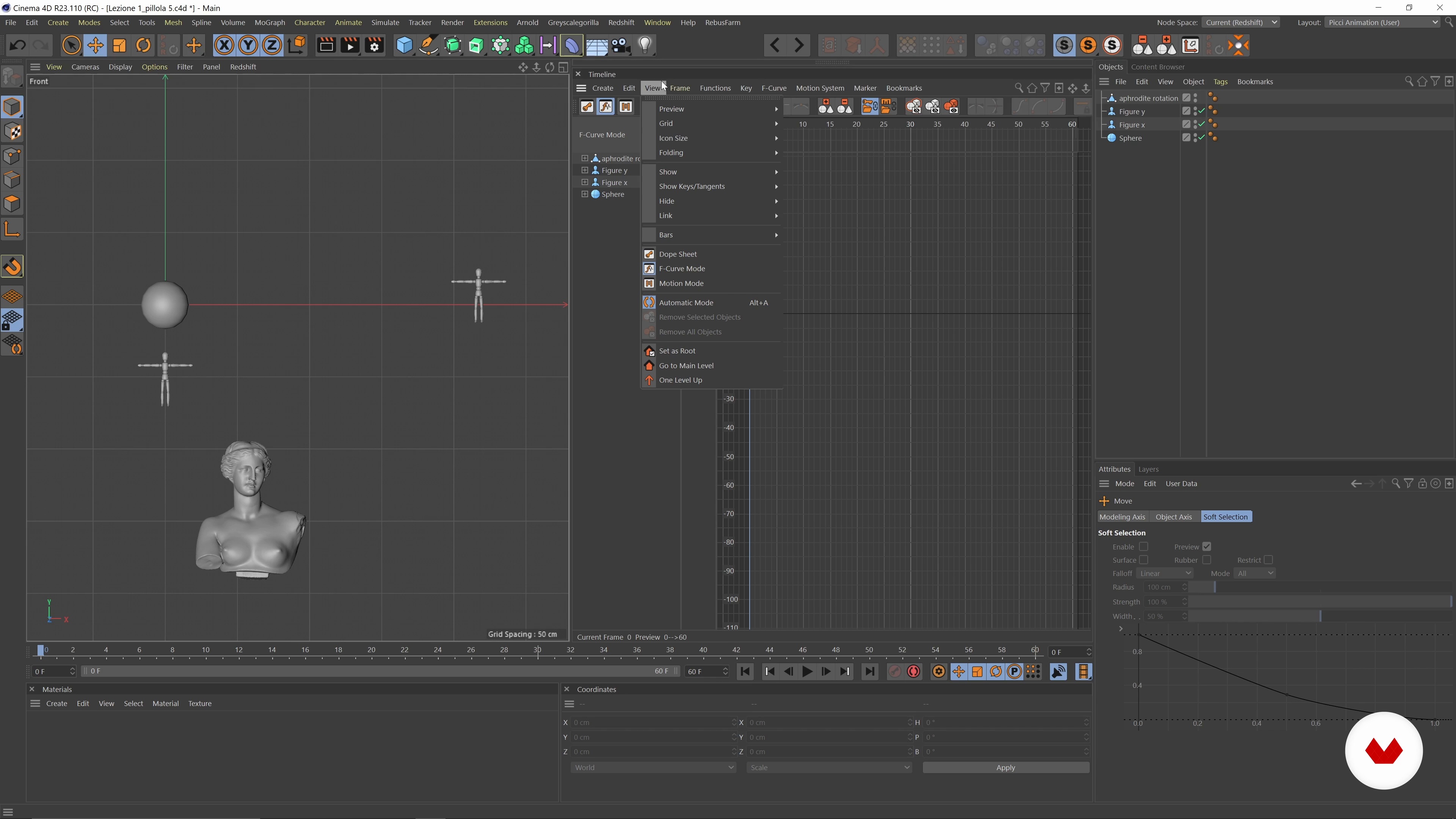Enable Texture mode checker icon

tap(12, 132)
